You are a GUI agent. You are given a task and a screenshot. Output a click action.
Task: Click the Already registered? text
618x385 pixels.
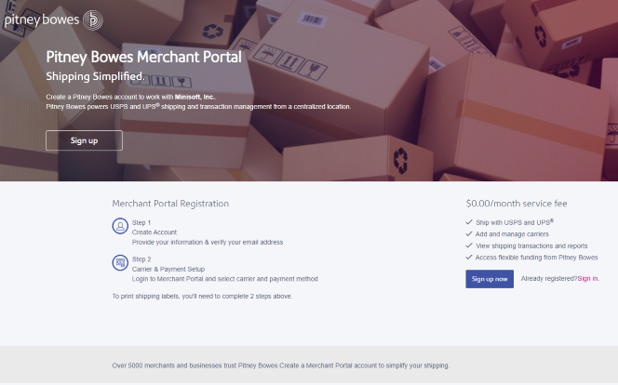click(x=549, y=279)
